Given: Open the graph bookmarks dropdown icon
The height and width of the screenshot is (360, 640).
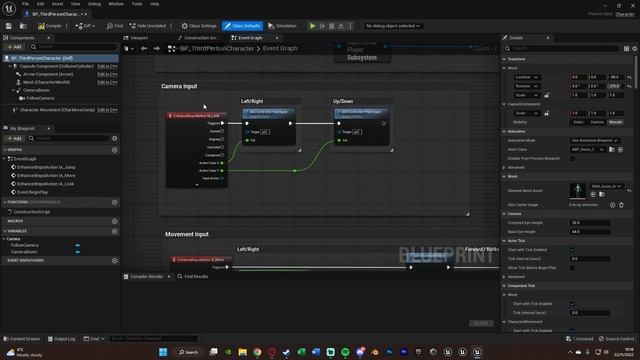Looking at the screenshot, I should (x=128, y=49).
